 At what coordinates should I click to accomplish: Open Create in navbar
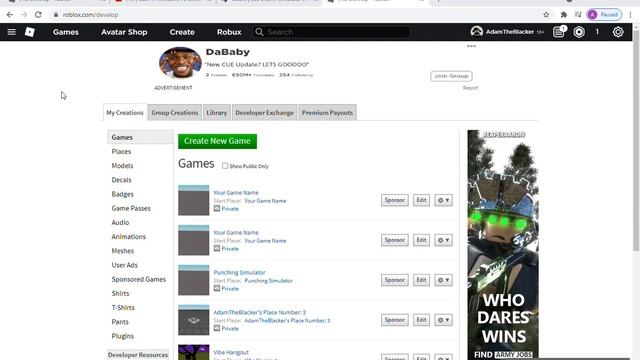pyautogui.click(x=182, y=32)
